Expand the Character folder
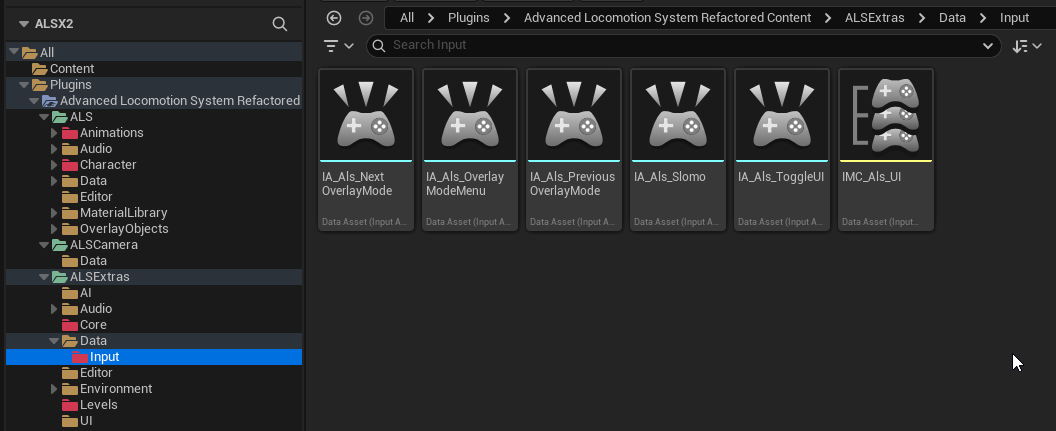This screenshot has height=431, width=1056. click(x=55, y=165)
